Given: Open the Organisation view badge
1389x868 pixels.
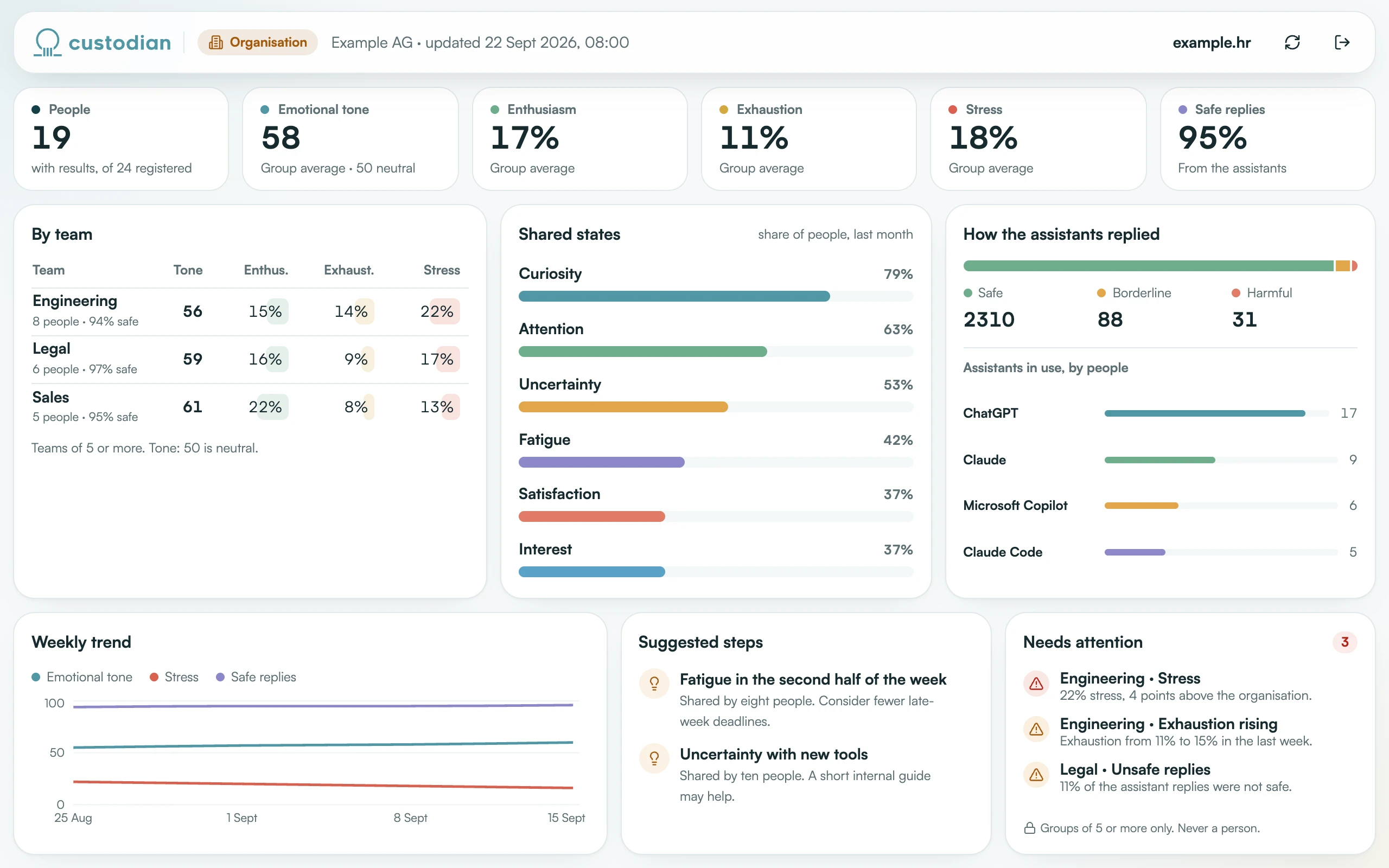Looking at the screenshot, I should (x=257, y=42).
